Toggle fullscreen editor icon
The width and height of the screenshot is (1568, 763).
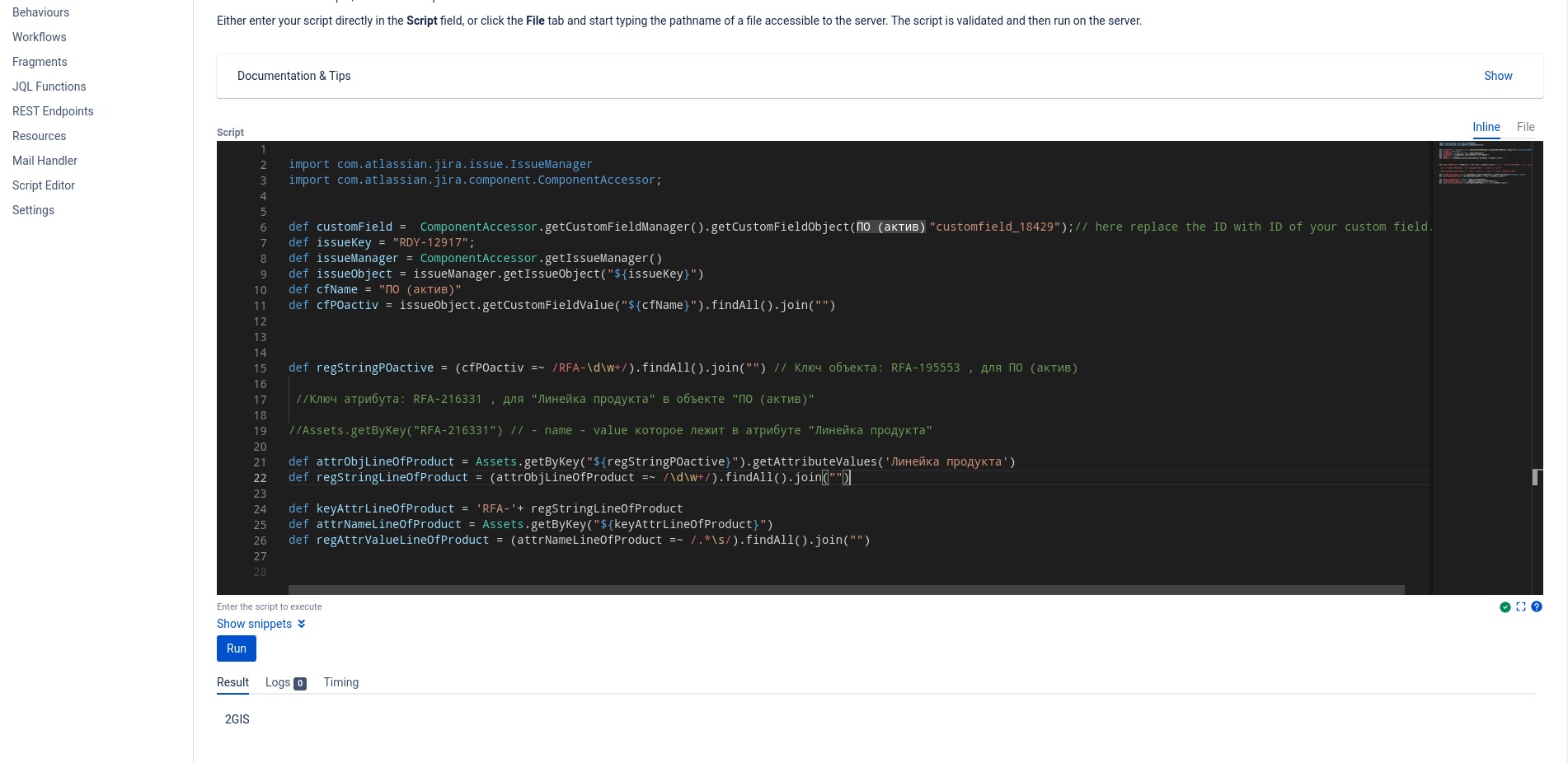click(1521, 606)
